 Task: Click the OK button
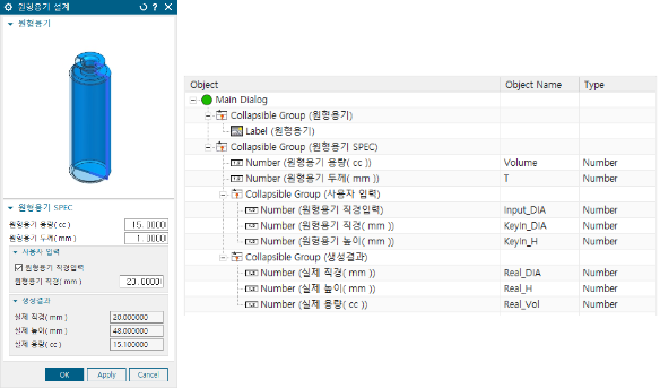coord(64,375)
